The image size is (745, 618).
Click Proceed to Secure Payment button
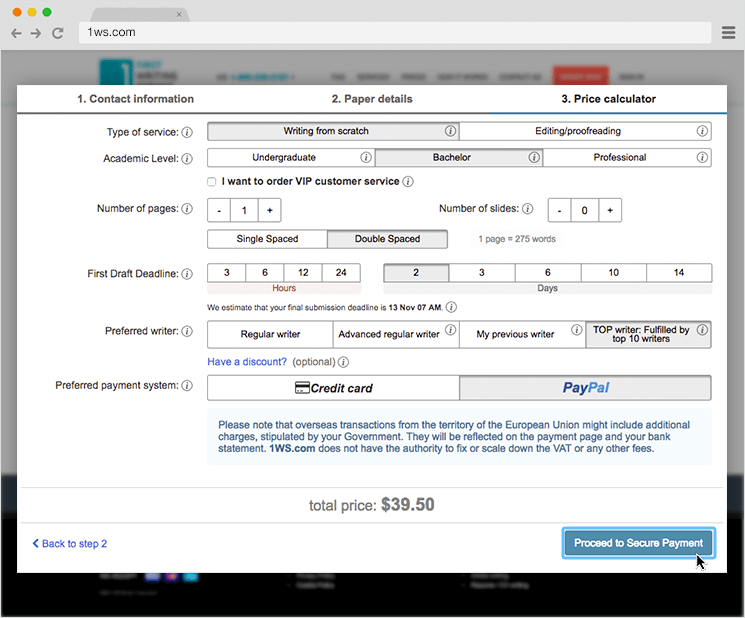[x=638, y=543]
